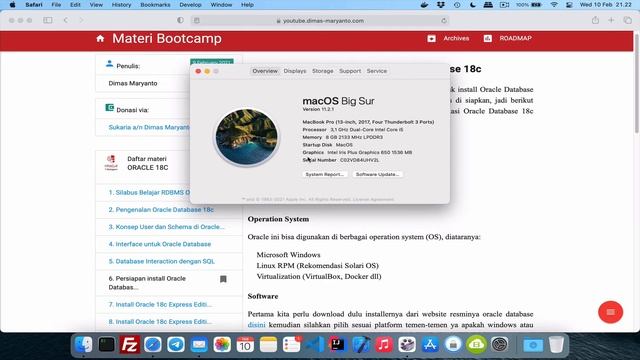
Task: Switch to the Displays tab
Action: click(x=295, y=71)
